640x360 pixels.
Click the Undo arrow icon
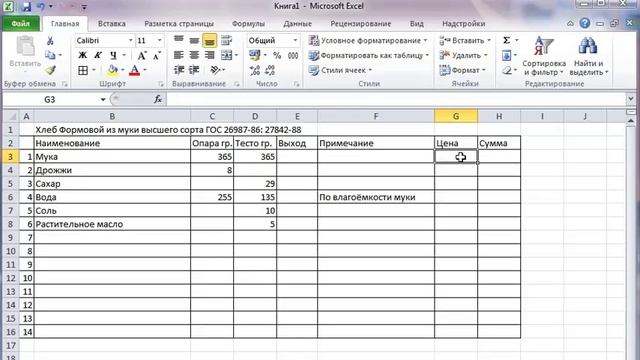click(41, 6)
